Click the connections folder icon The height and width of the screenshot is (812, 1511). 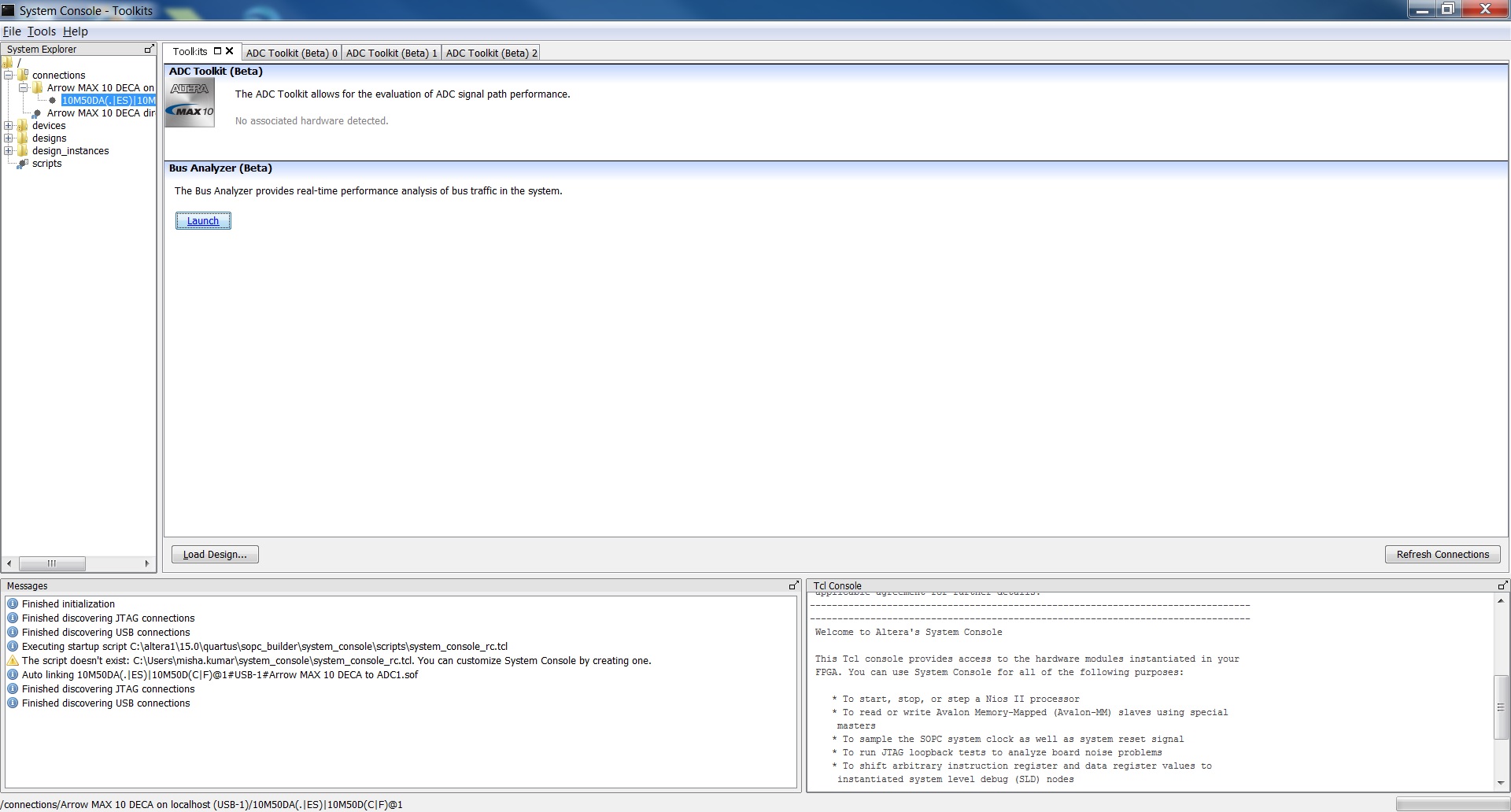[23, 75]
